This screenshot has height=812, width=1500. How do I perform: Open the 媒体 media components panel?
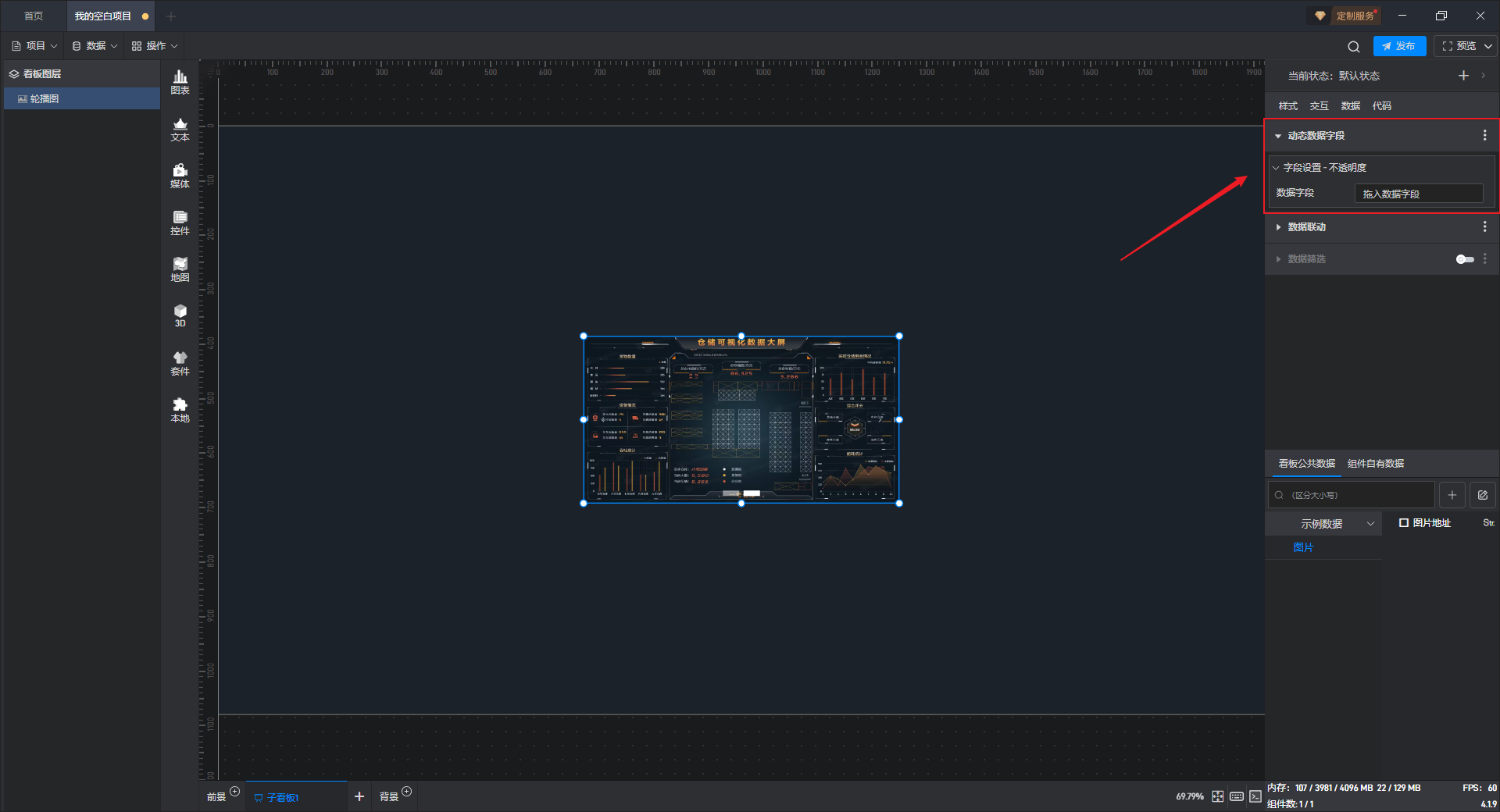tap(180, 176)
